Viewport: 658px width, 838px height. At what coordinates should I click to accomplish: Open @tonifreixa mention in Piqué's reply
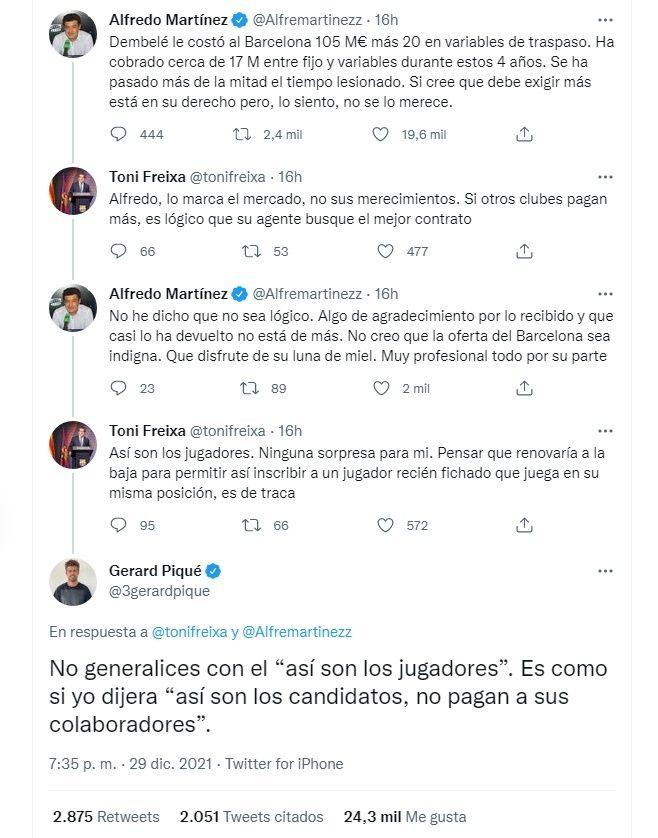tap(190, 632)
